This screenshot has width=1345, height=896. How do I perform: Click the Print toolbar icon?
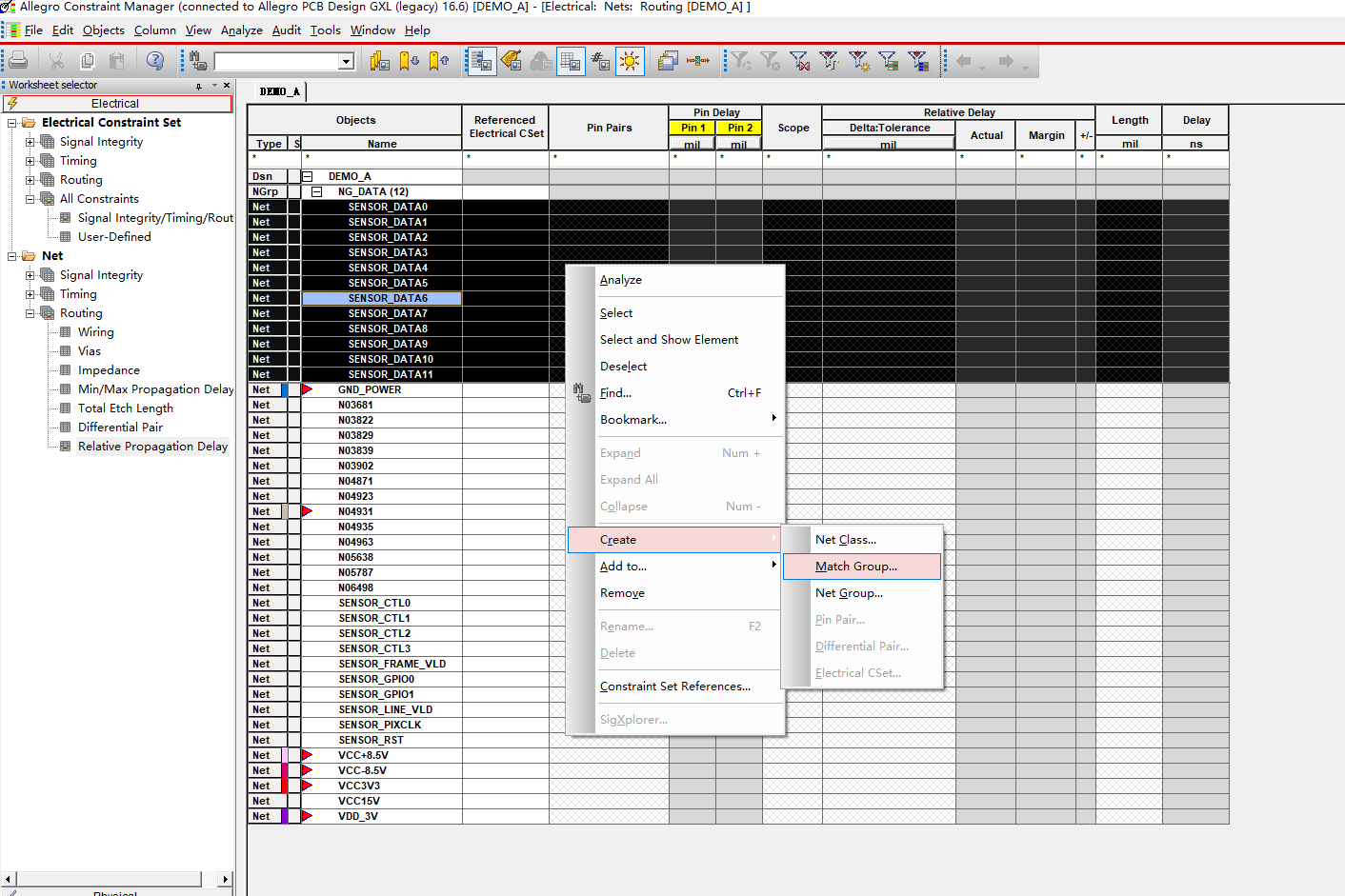[18, 61]
